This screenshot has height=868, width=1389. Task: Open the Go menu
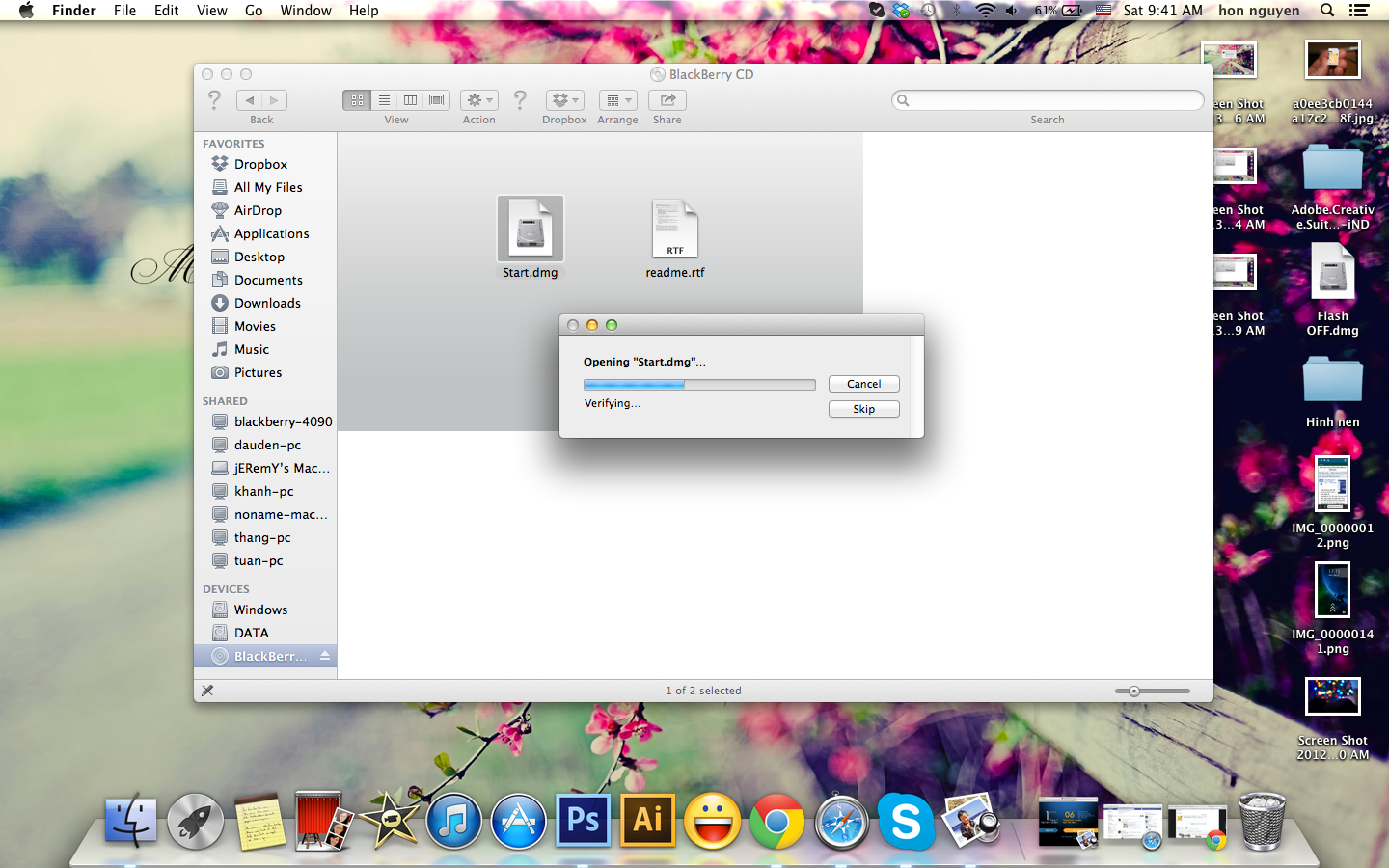254,11
